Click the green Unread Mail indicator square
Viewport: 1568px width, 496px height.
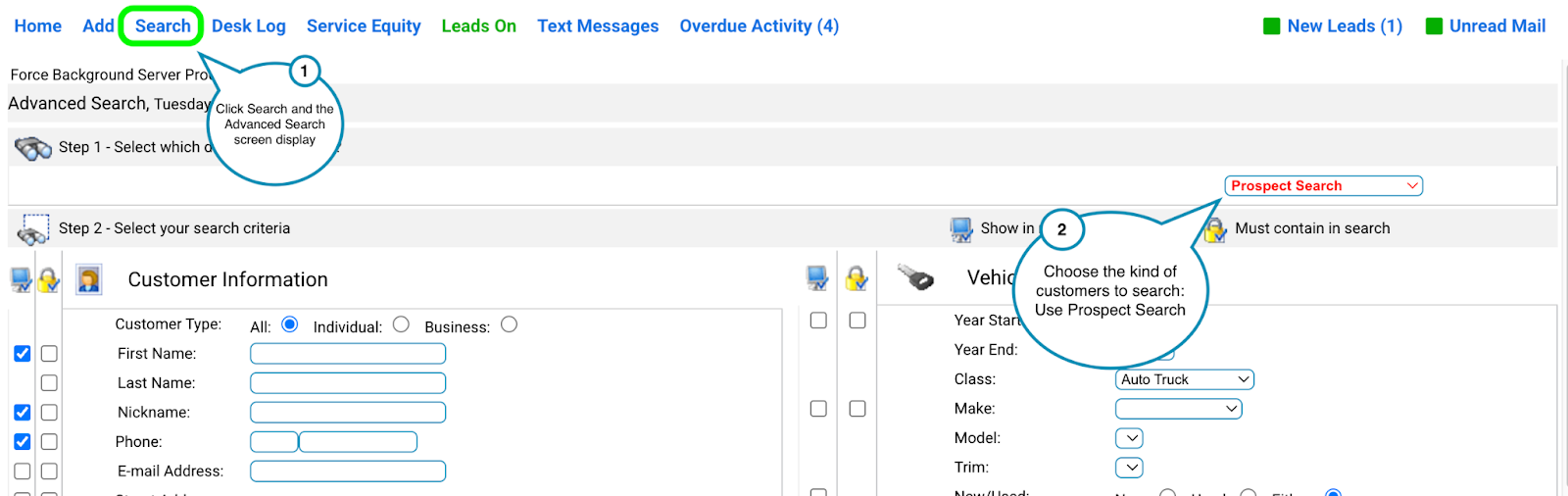coord(1434,26)
